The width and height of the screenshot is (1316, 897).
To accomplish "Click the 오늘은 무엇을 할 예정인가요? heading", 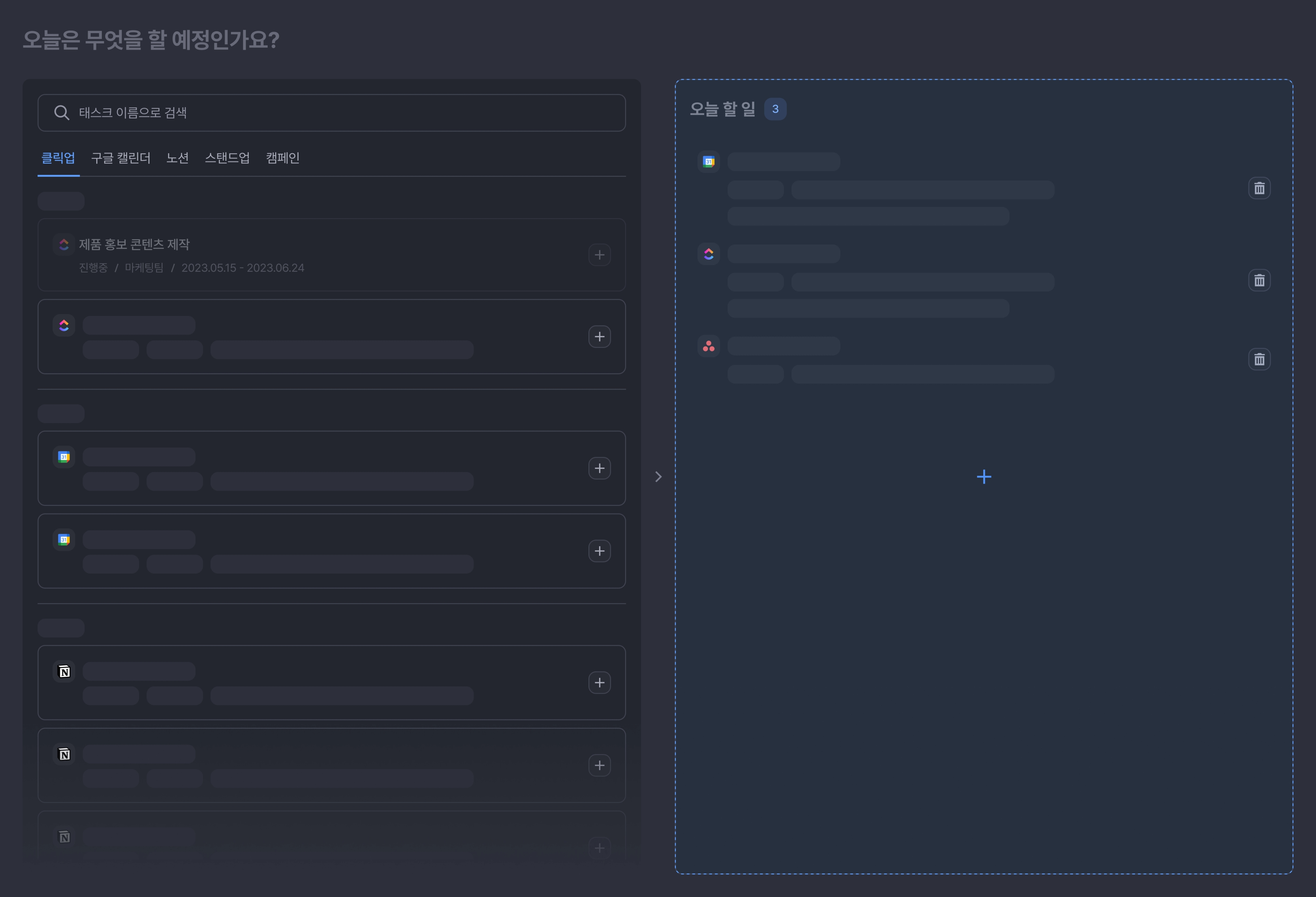I will [151, 40].
